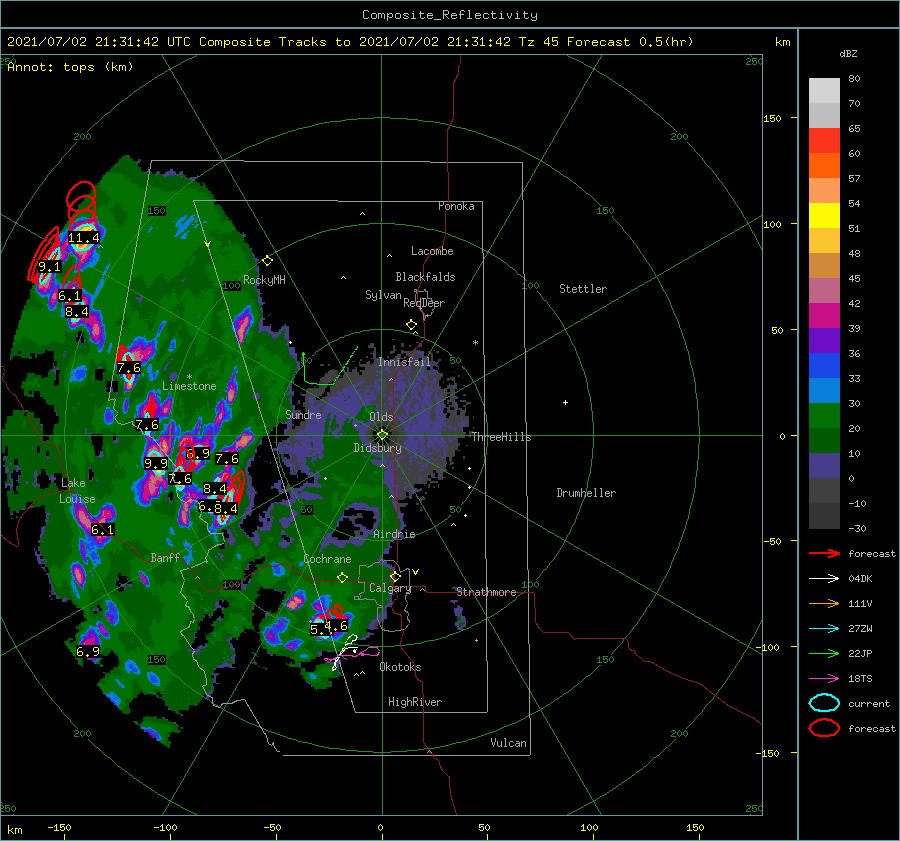The height and width of the screenshot is (841, 900).
Task: Click the Lacombe city label
Action: coord(432,251)
